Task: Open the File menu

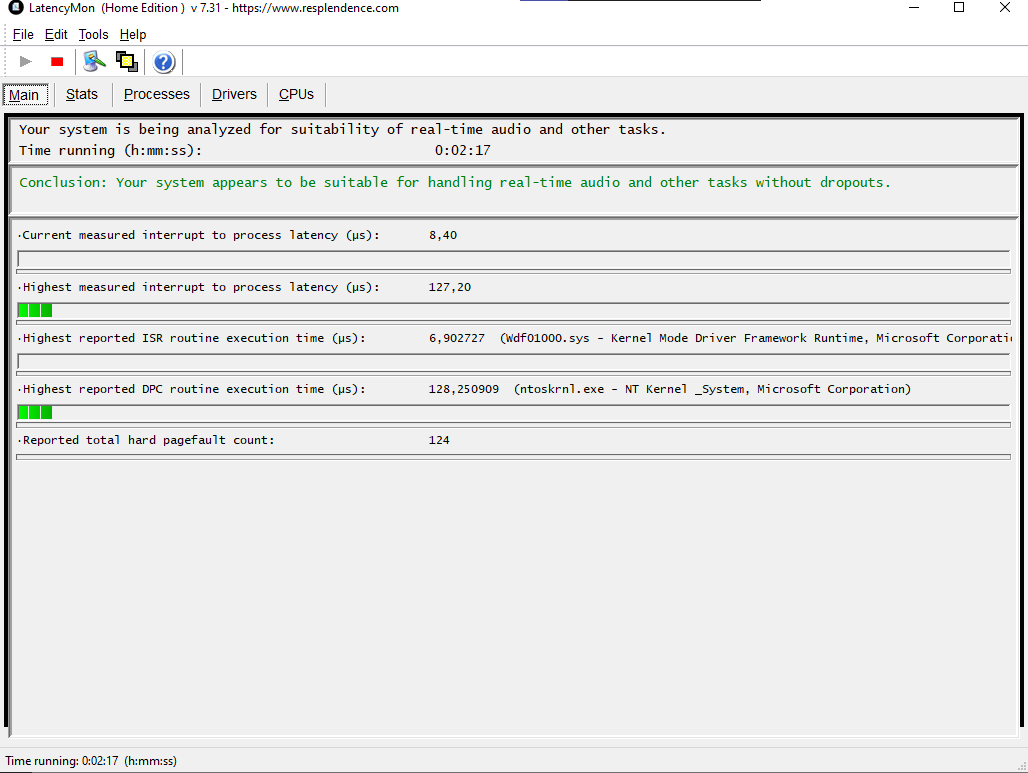Action: (x=23, y=34)
